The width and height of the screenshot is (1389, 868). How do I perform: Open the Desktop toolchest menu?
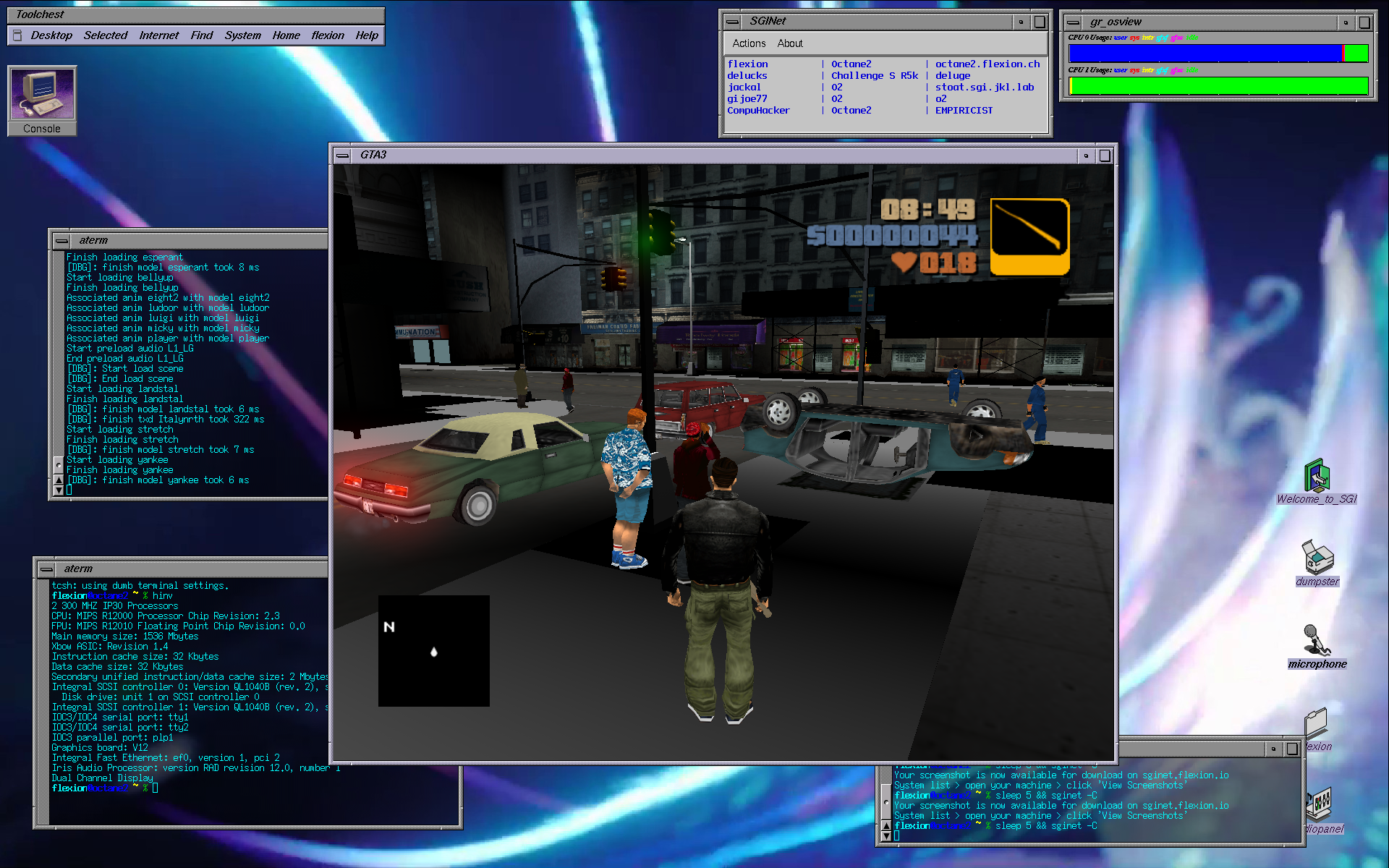pos(51,35)
